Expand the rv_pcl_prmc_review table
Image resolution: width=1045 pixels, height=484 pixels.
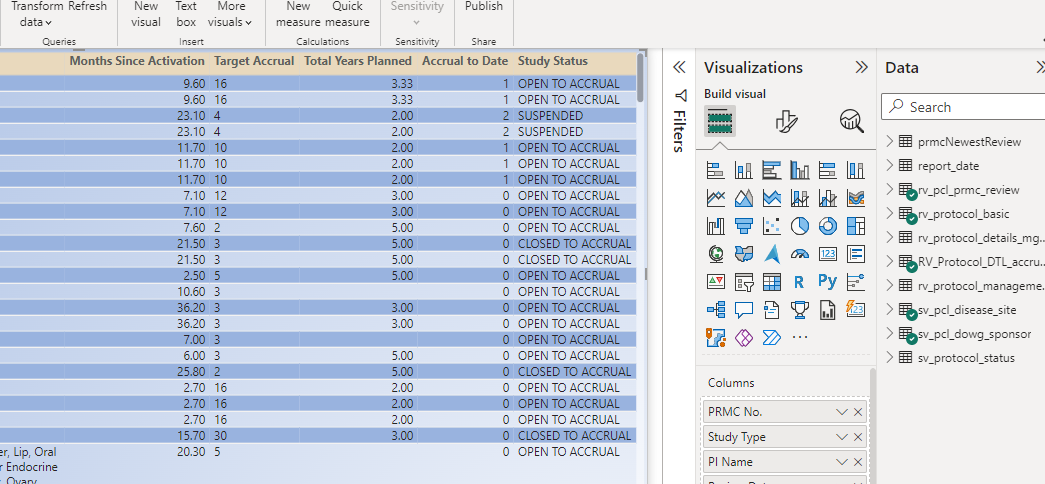pos(889,189)
